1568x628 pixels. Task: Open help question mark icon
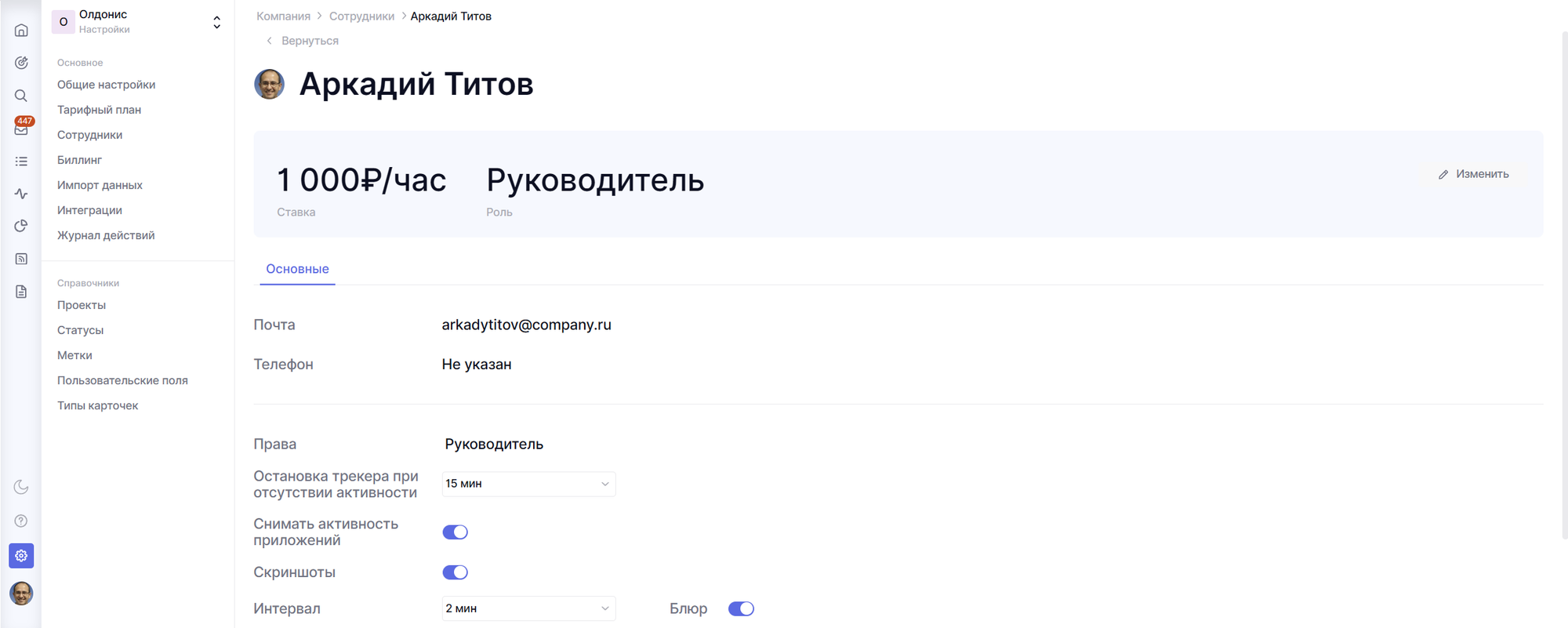(21, 521)
